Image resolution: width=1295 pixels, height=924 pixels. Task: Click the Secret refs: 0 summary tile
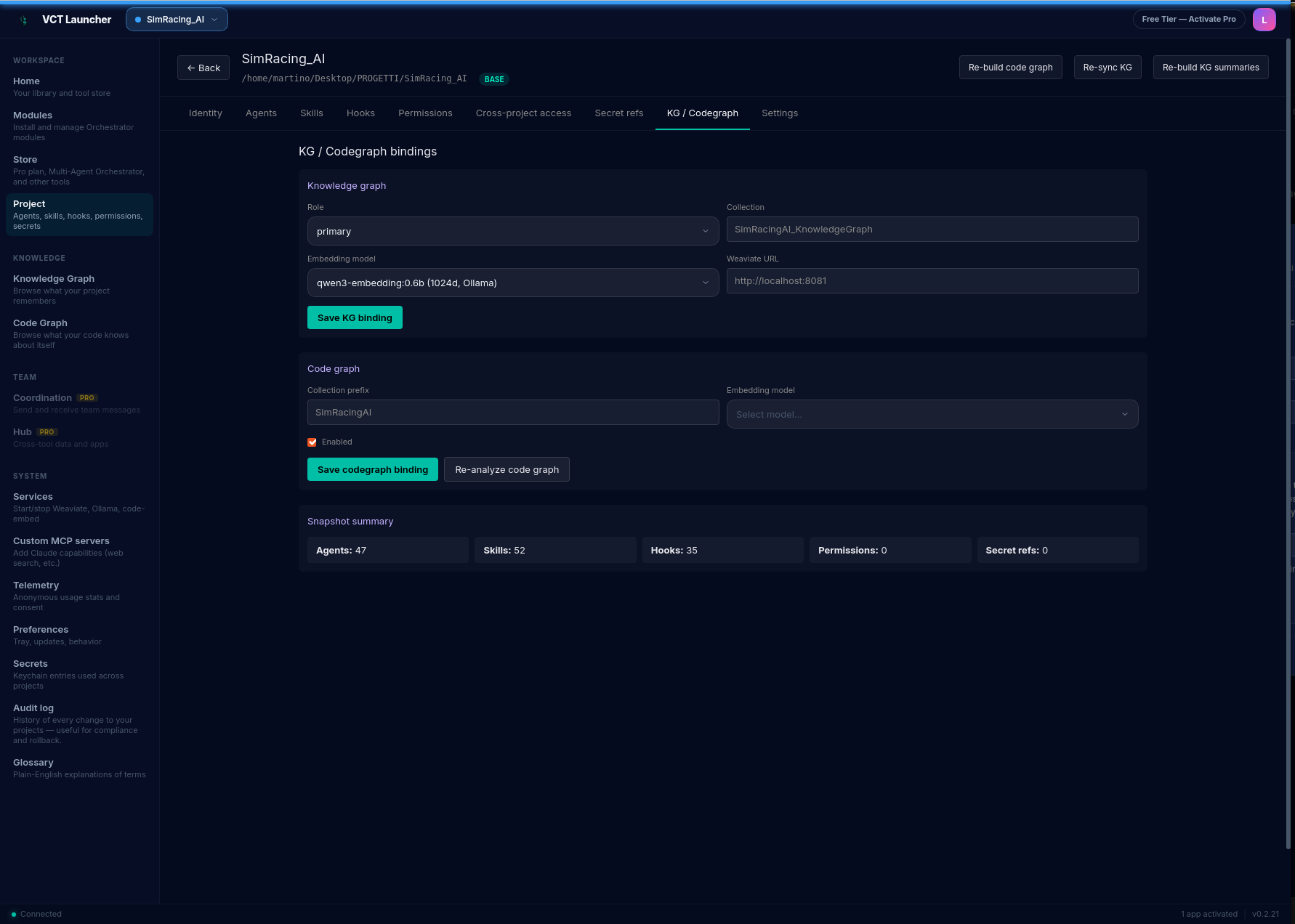[x=1057, y=550]
